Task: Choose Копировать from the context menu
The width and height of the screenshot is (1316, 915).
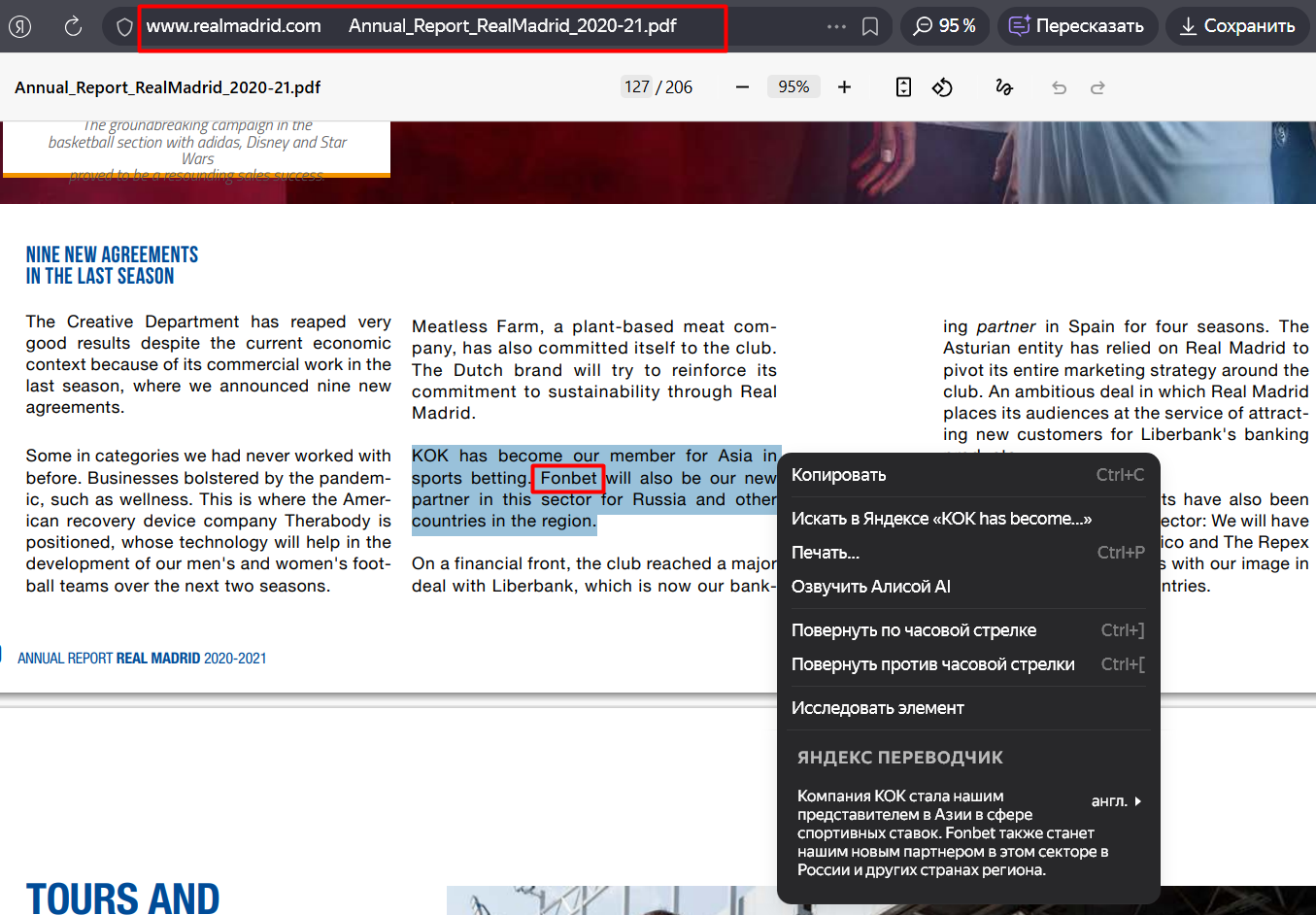Action: point(968,475)
